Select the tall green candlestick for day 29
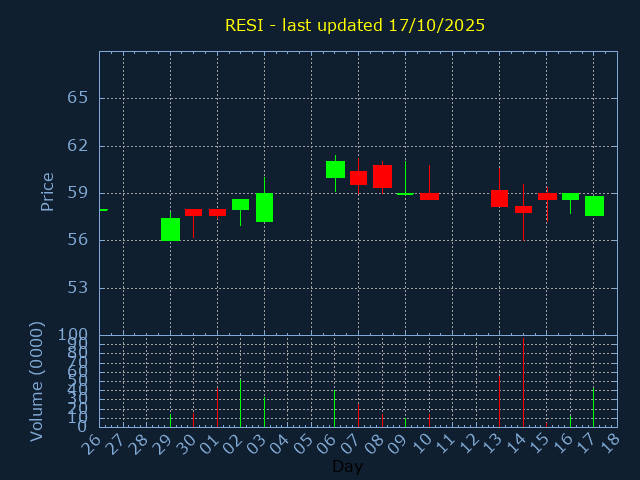The height and width of the screenshot is (480, 640). (170, 229)
